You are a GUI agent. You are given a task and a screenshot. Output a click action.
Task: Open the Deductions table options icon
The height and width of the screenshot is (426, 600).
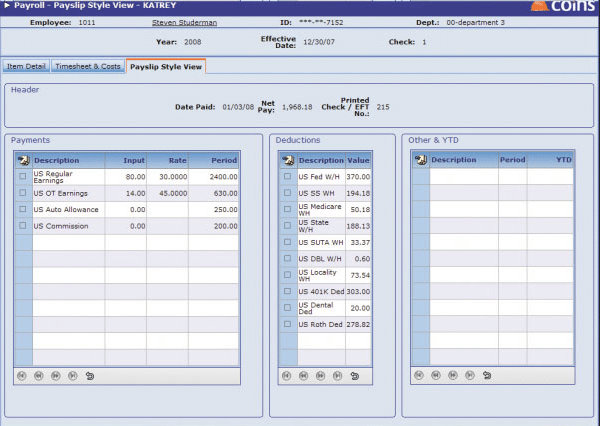point(288,160)
